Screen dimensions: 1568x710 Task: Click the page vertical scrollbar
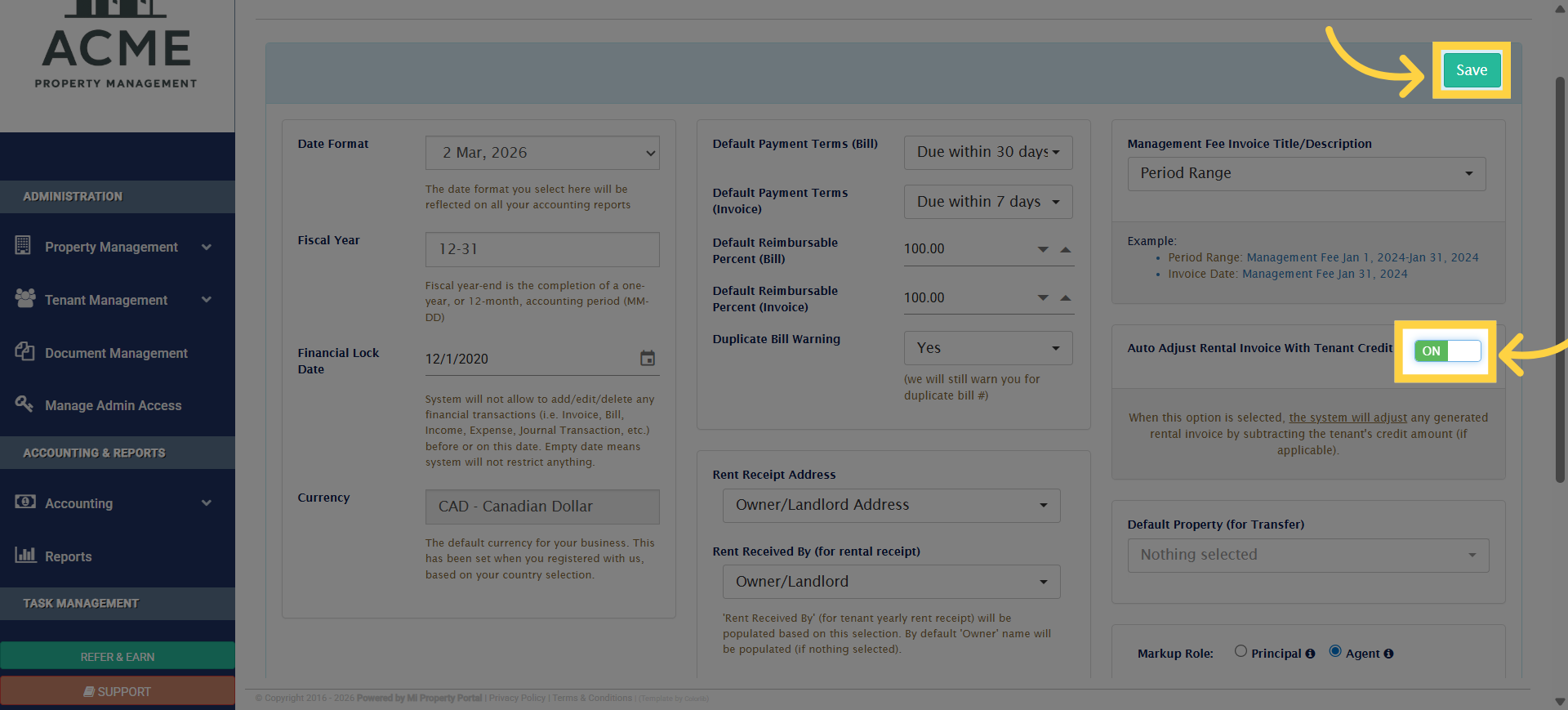(x=1560, y=278)
